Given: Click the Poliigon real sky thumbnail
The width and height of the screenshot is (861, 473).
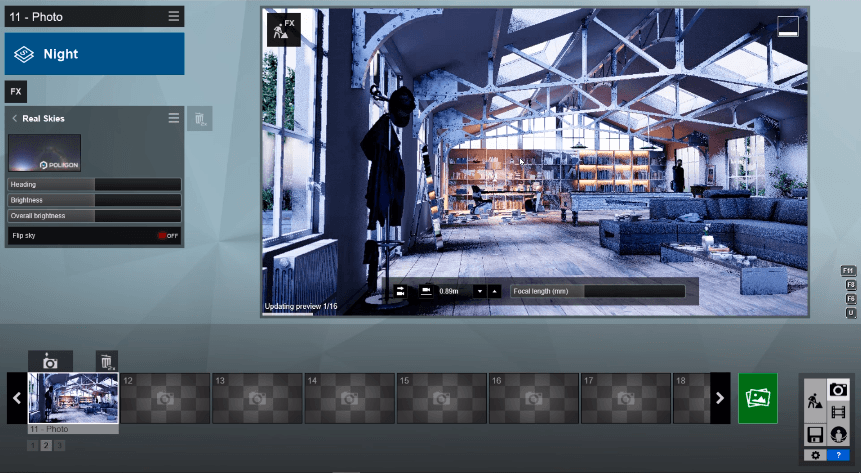Looking at the screenshot, I should tap(44, 153).
